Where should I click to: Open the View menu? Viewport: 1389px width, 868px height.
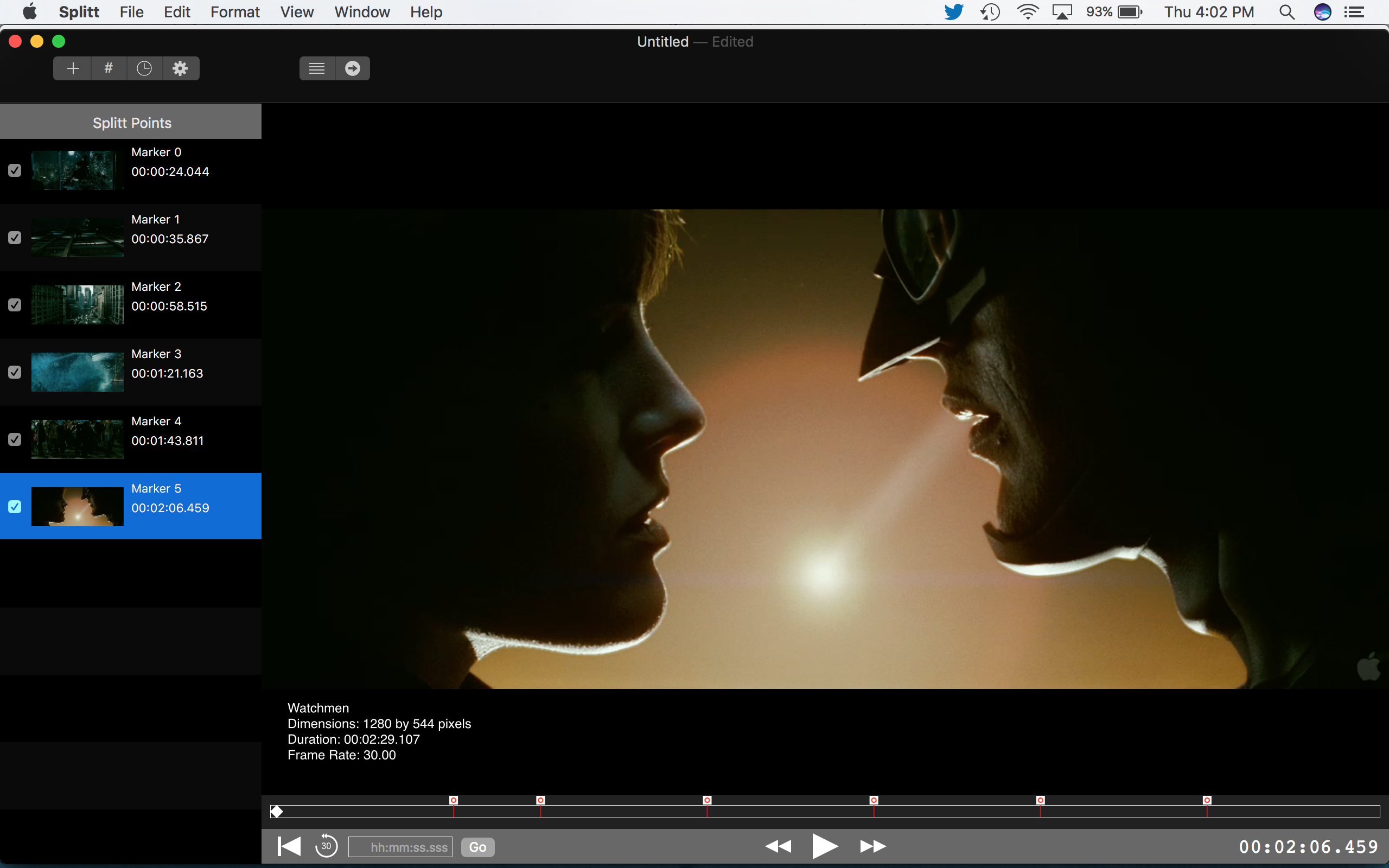[297, 12]
